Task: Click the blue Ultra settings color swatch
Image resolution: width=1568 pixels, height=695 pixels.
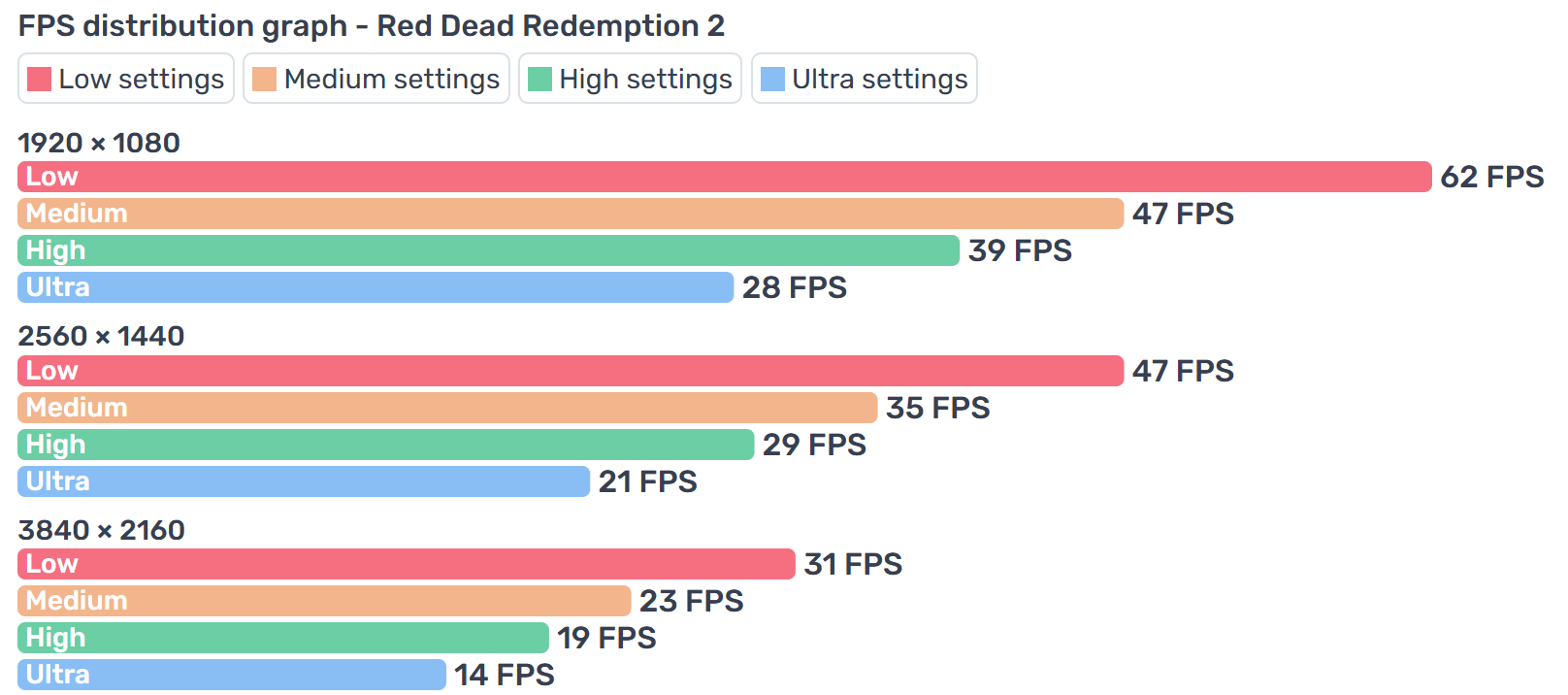Action: pyautogui.click(x=773, y=80)
